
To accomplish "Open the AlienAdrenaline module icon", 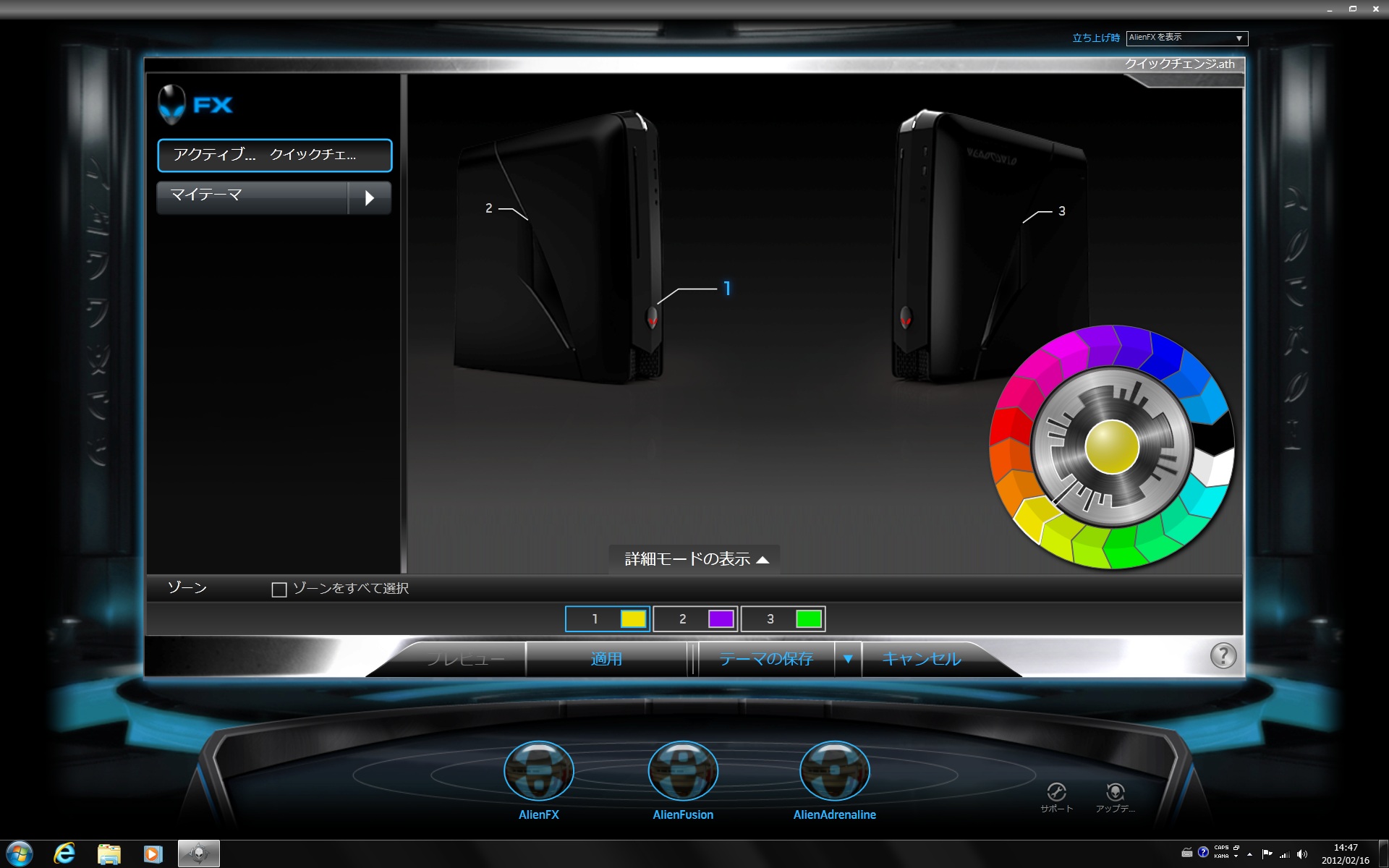I will 834,771.
